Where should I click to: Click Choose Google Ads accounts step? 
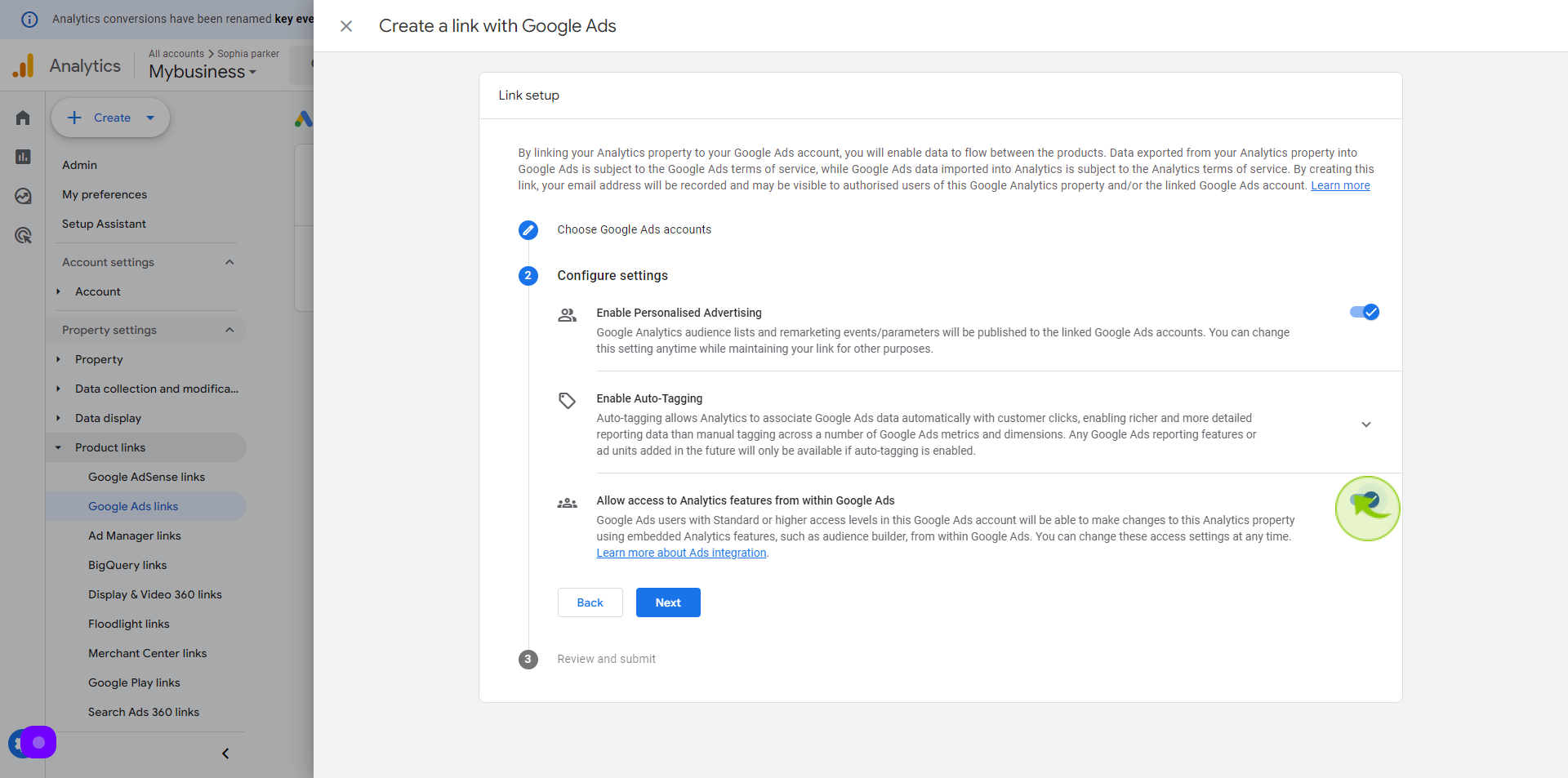pyautogui.click(x=634, y=229)
